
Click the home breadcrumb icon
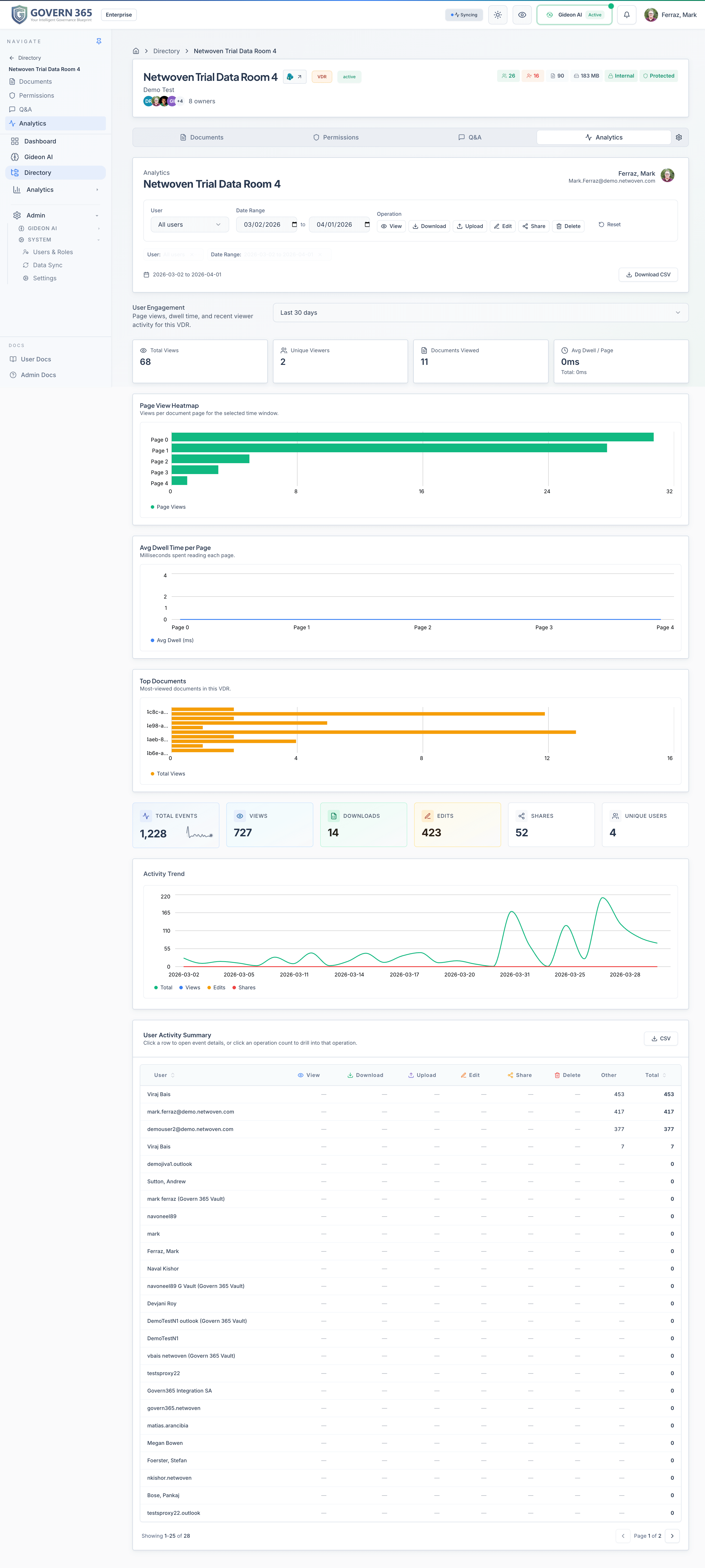136,51
